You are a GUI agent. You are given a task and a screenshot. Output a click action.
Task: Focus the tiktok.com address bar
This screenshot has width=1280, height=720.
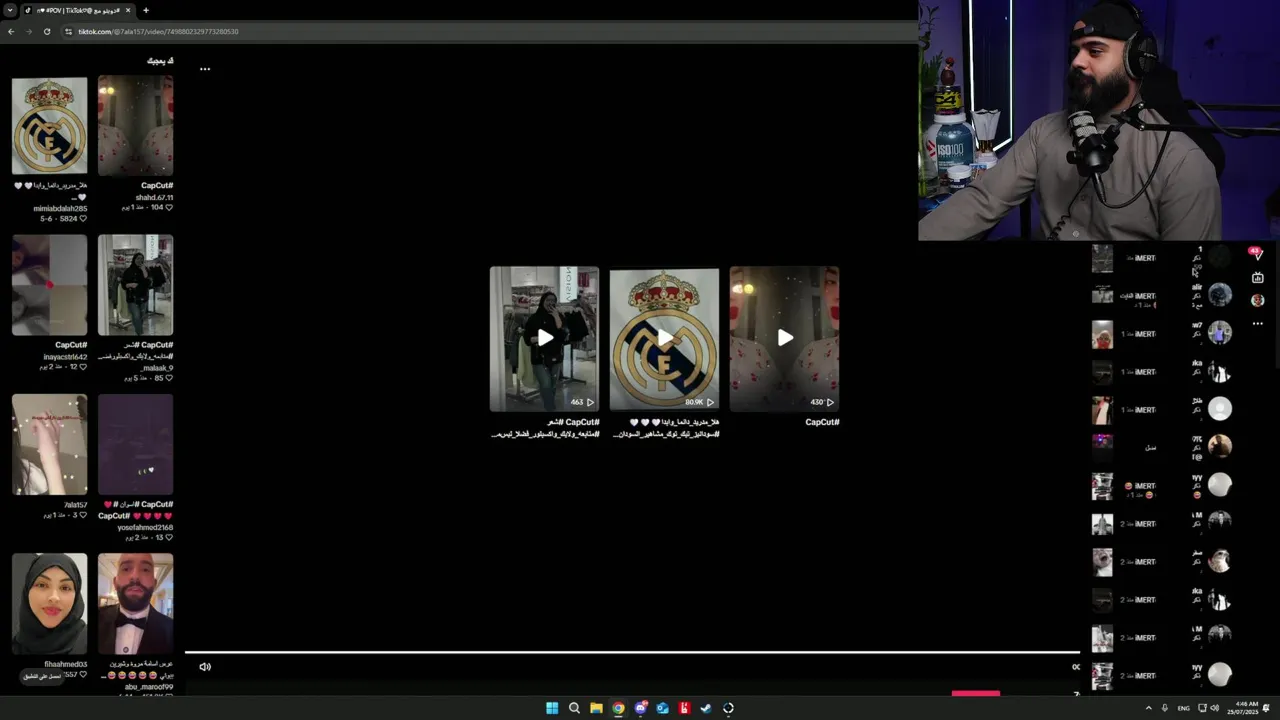click(x=490, y=31)
